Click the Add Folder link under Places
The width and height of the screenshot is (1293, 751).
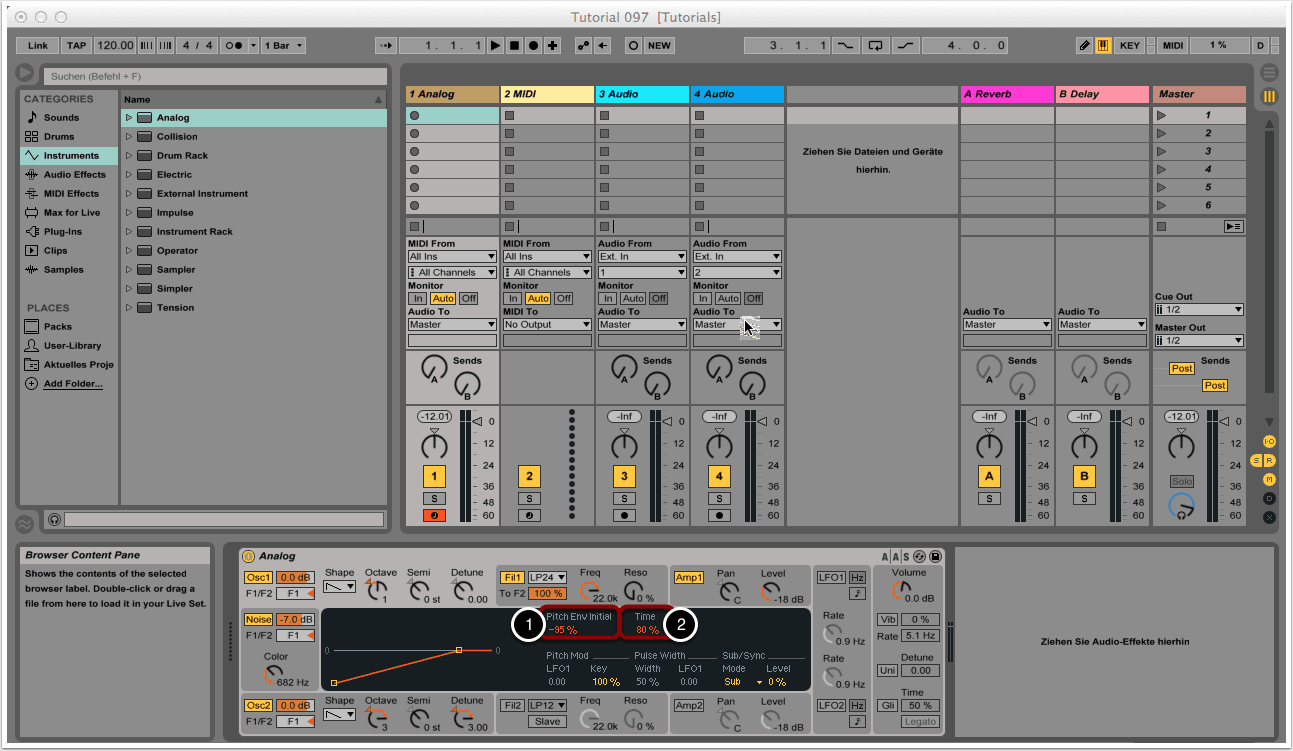(x=72, y=384)
